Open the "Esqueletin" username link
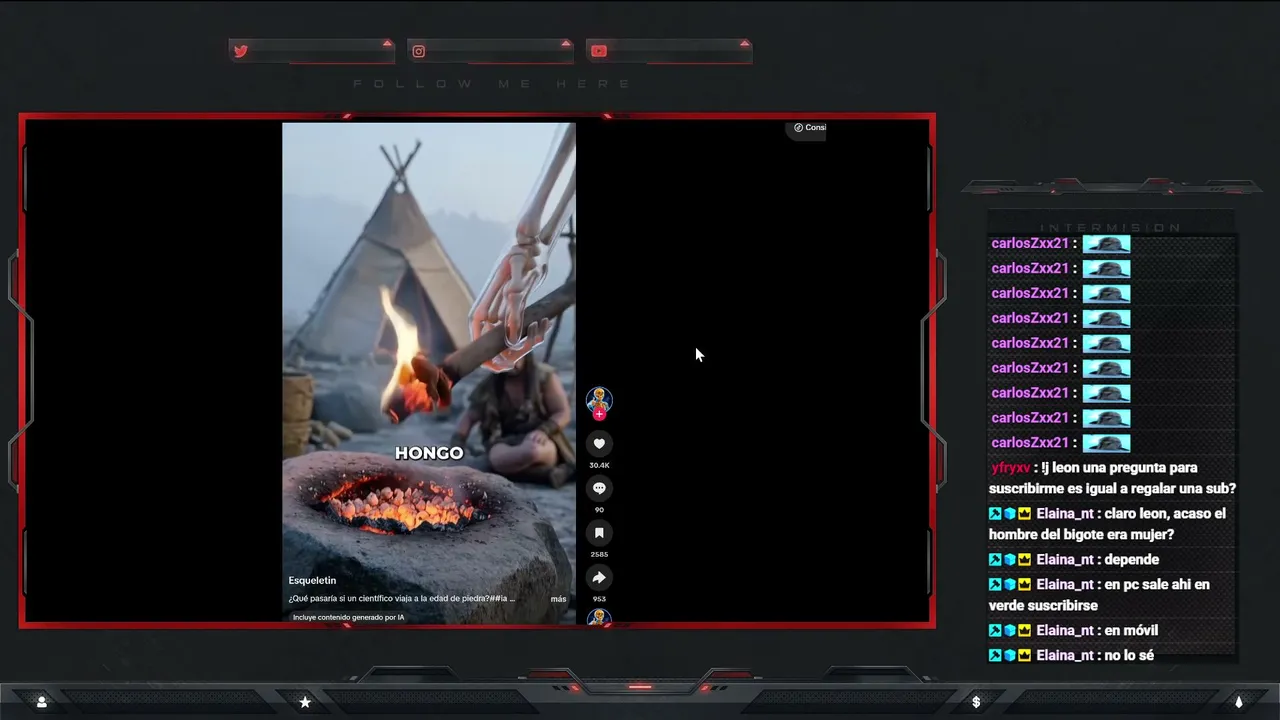 pos(312,581)
